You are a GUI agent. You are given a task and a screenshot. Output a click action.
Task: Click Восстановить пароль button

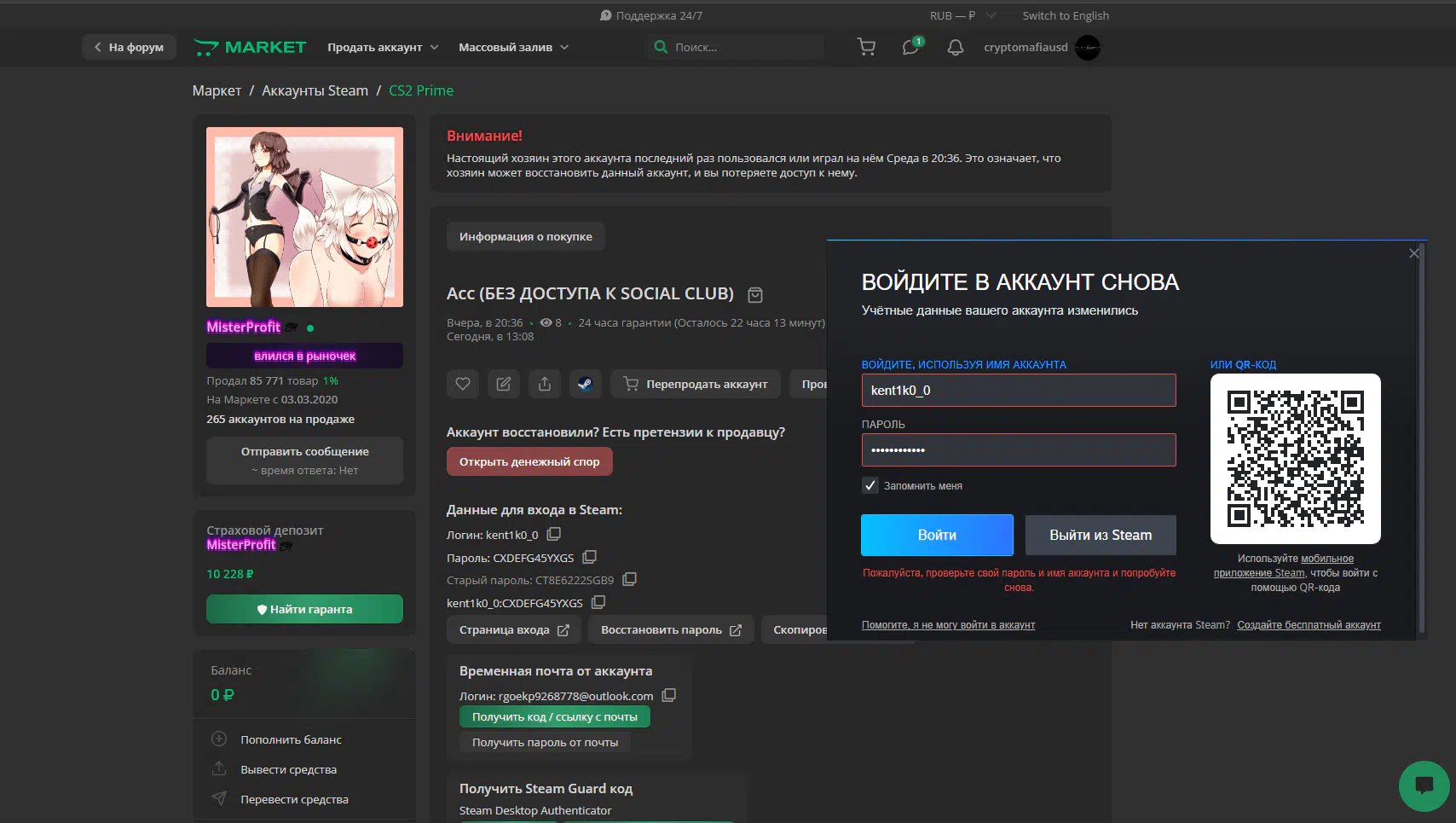point(671,629)
